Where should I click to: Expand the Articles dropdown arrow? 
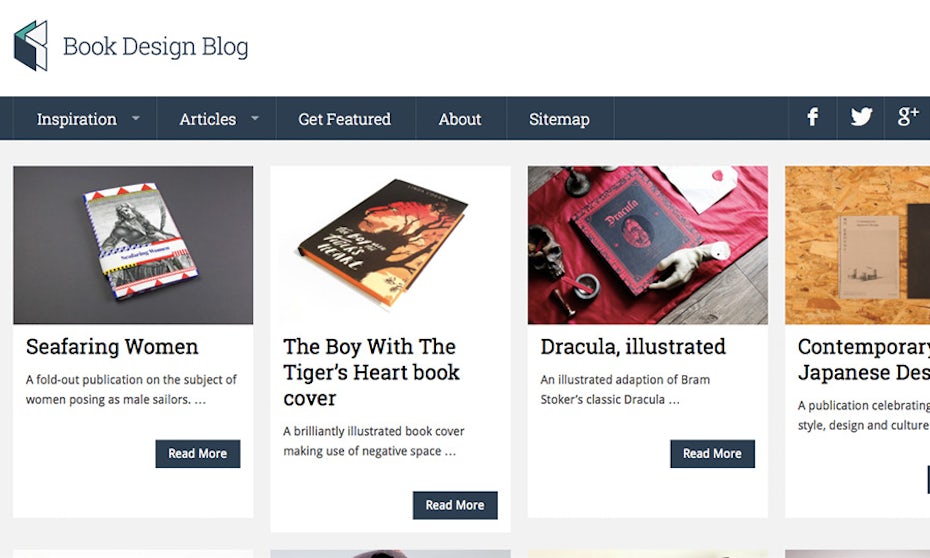point(255,118)
